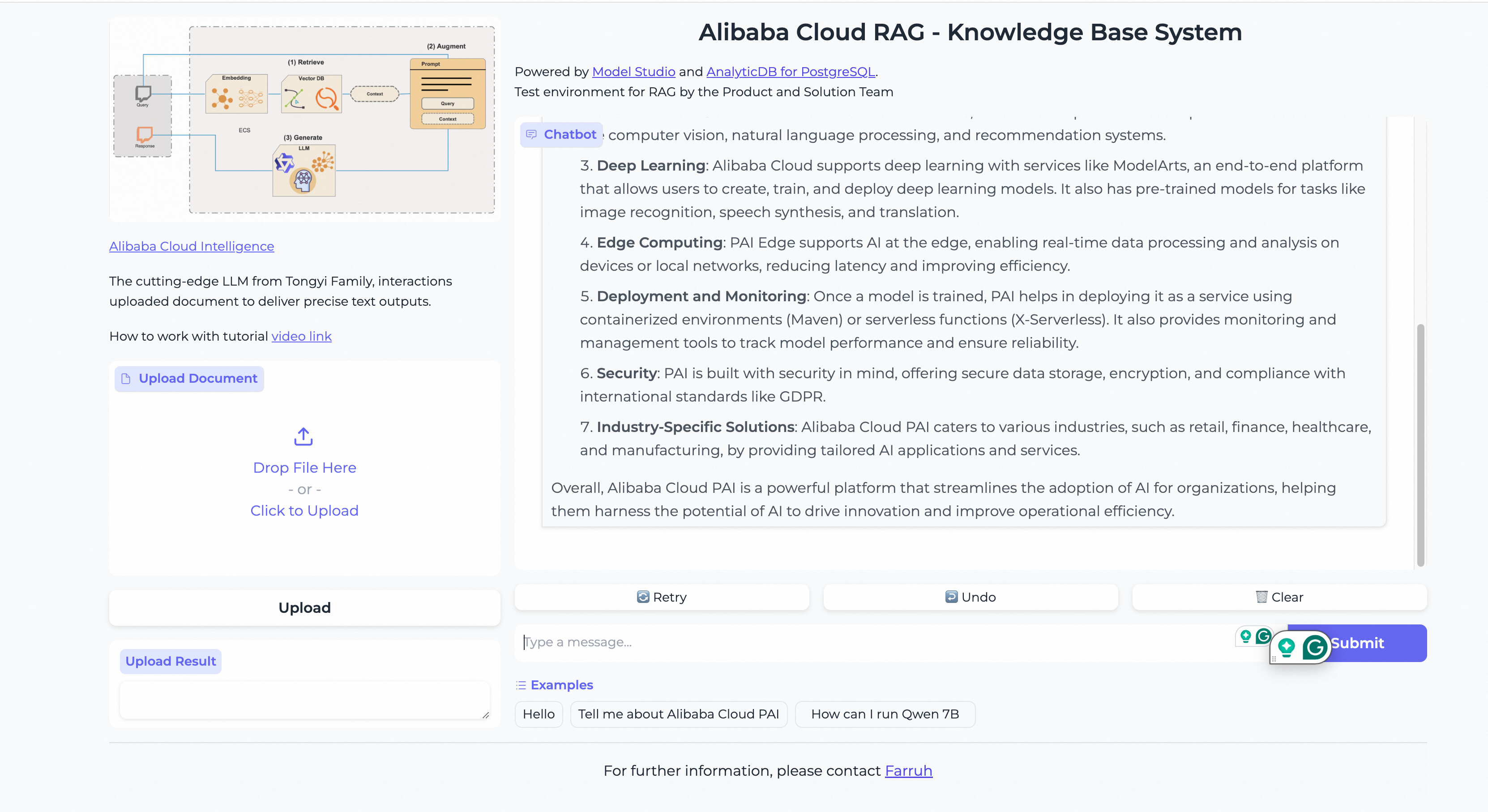1488x812 pixels.
Task: Click the page title Alibaba Cloud RAG
Action: click(x=971, y=32)
